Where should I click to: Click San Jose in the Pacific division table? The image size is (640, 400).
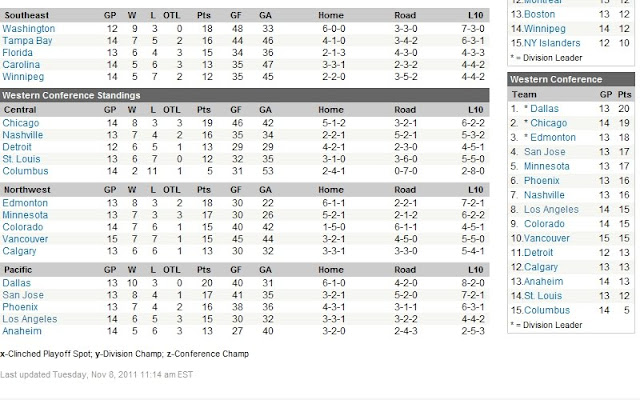(24, 296)
